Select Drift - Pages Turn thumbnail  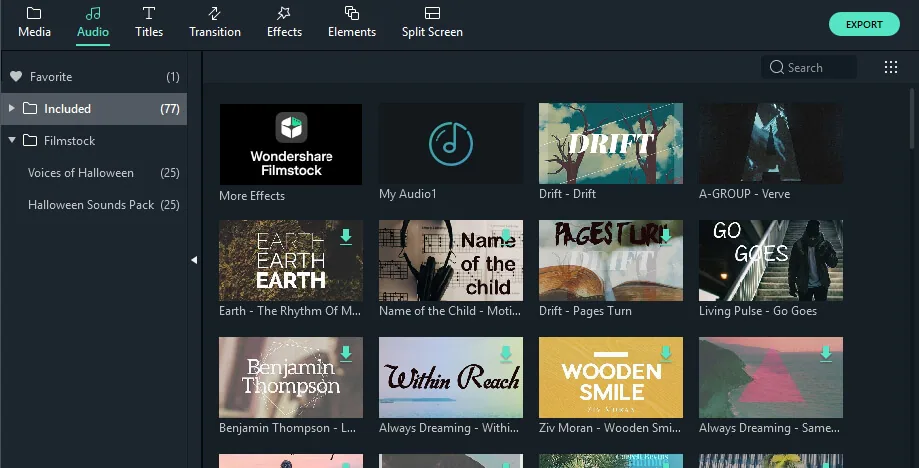pyautogui.click(x=611, y=261)
